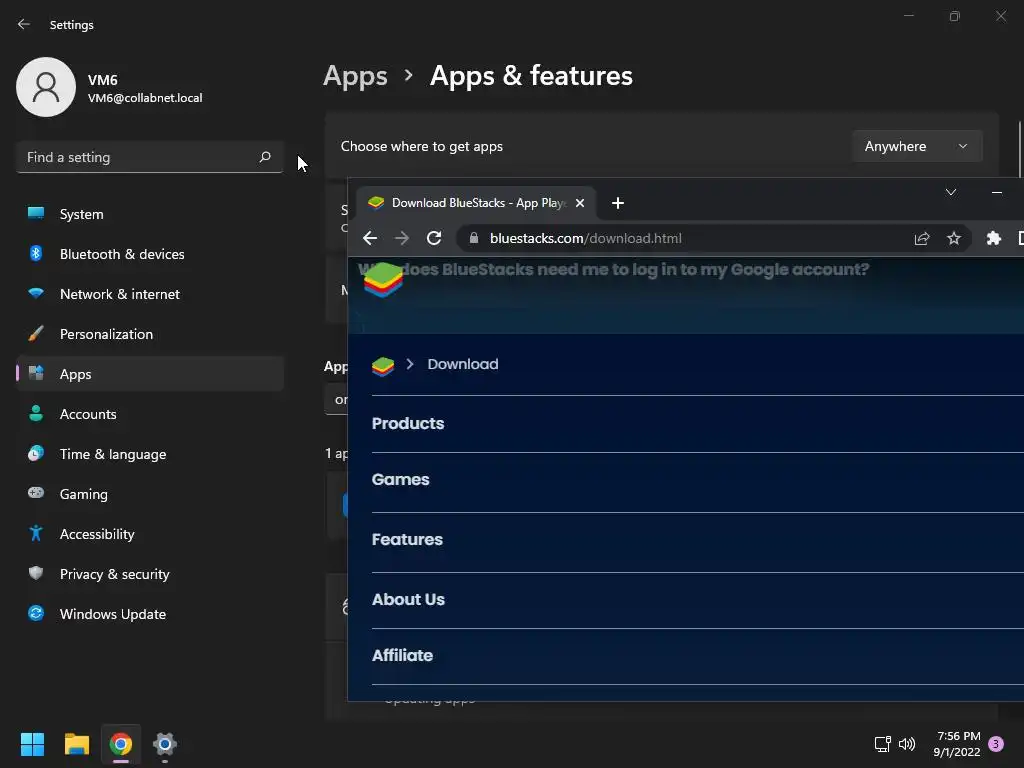Open Bluetooth & devices settings

(150, 254)
